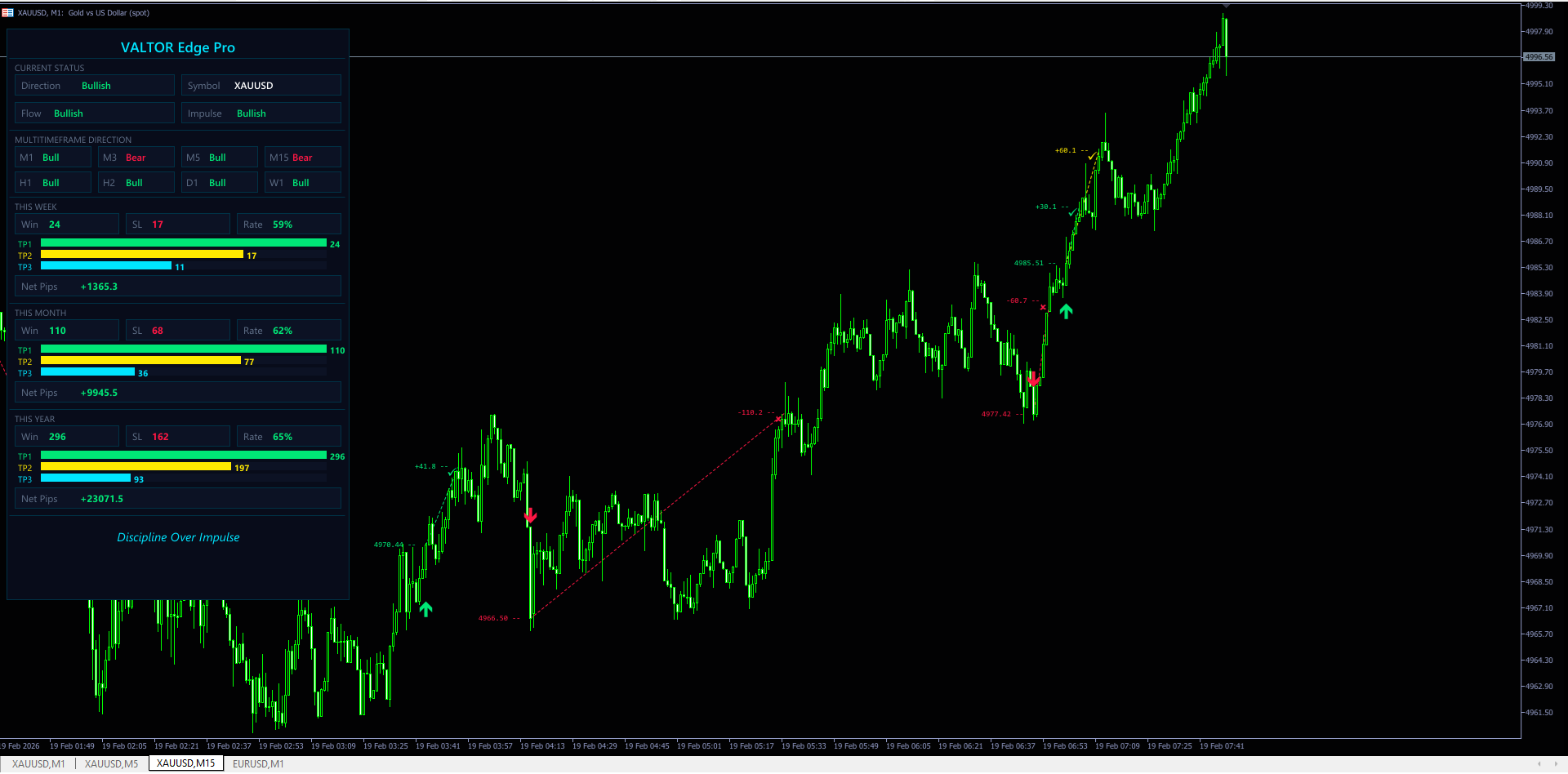1568x774 pixels.
Task: Click the THIS YEAR TP1 green bar
Action: [184, 456]
